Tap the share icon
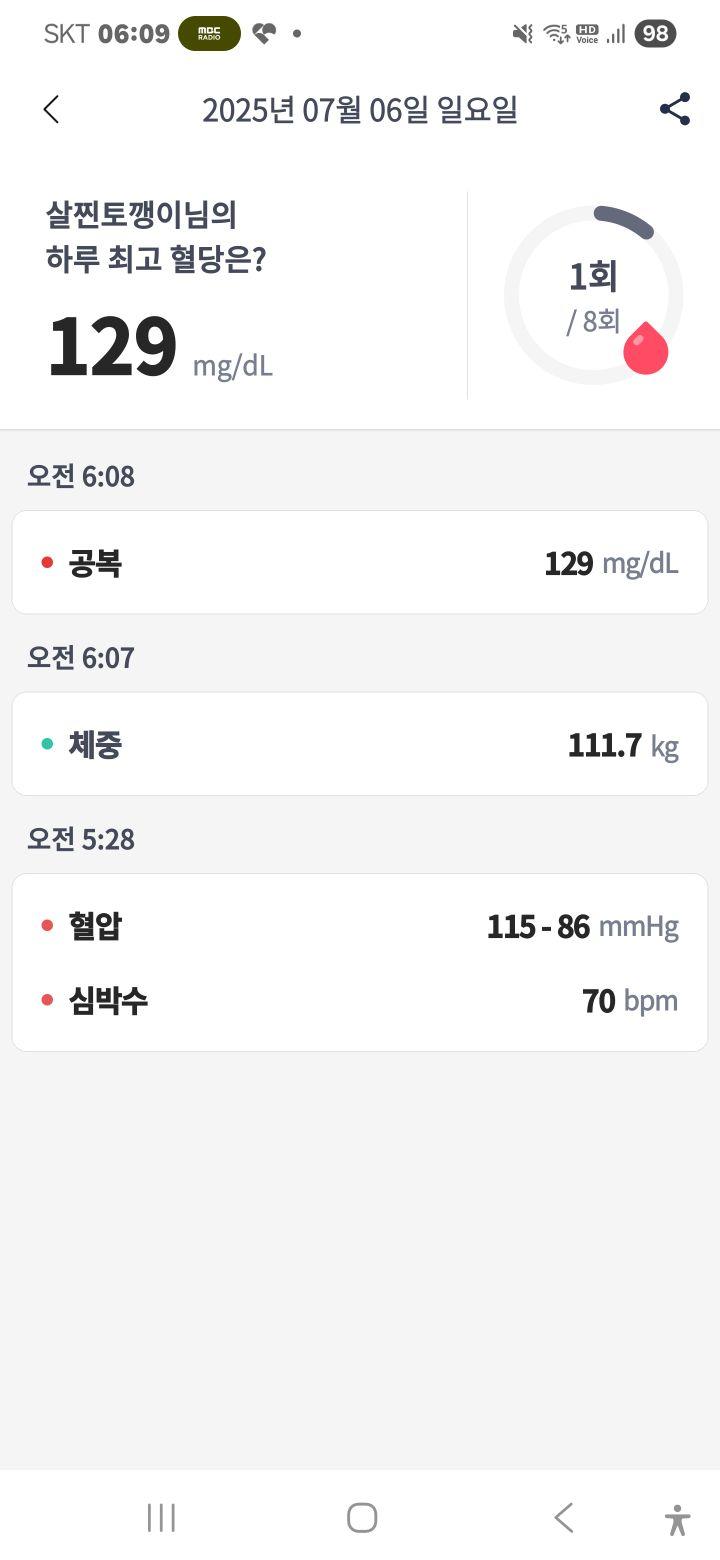 [x=675, y=110]
